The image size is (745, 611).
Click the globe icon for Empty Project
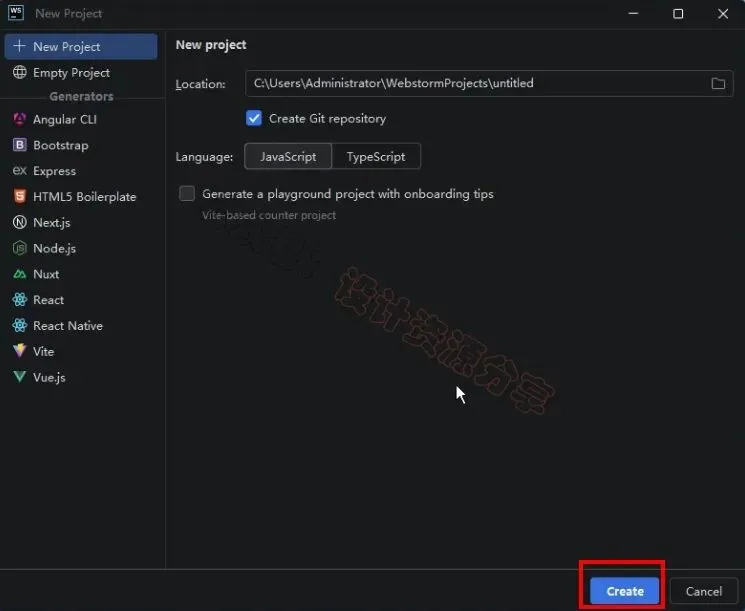(19, 72)
